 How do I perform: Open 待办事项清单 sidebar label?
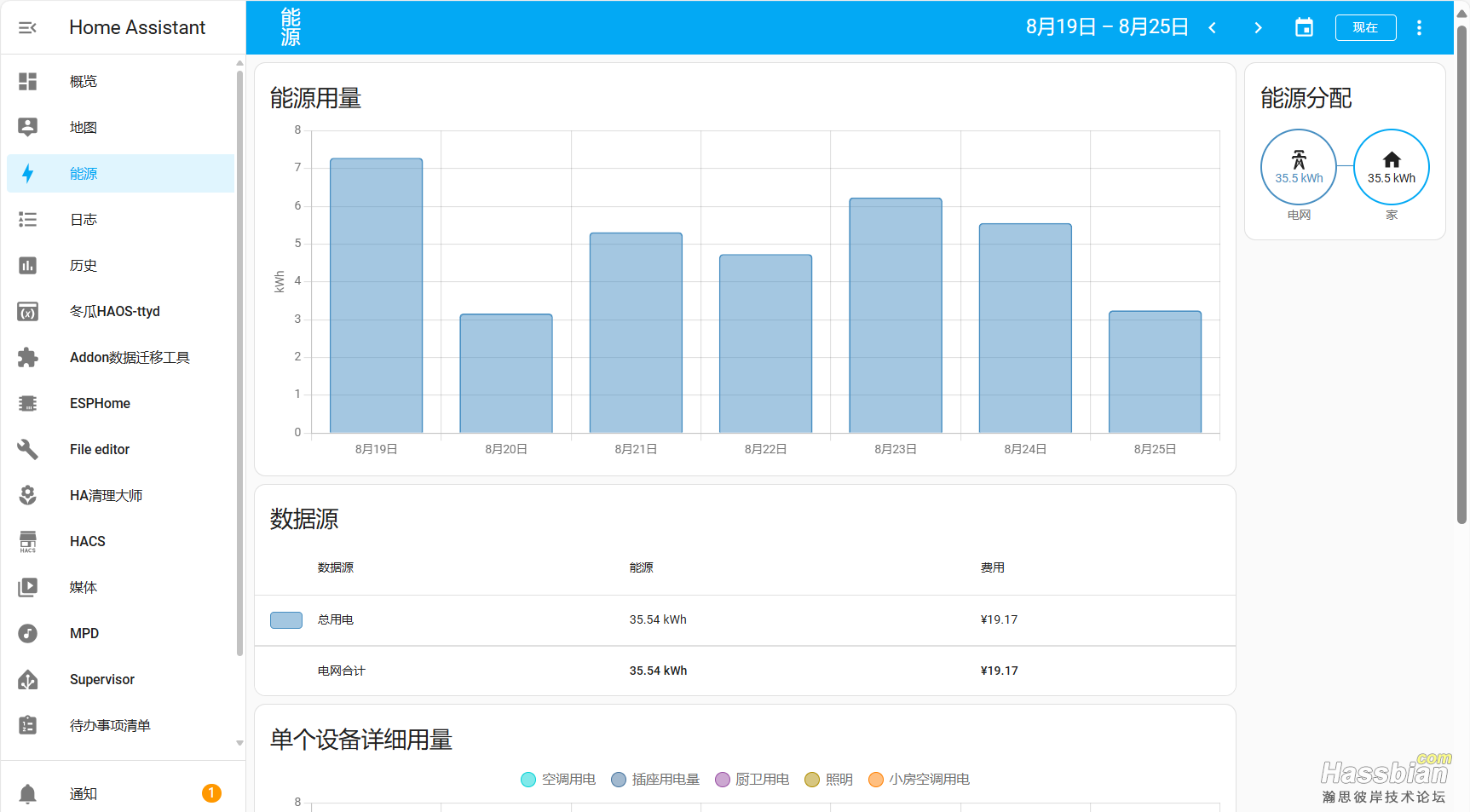point(110,725)
